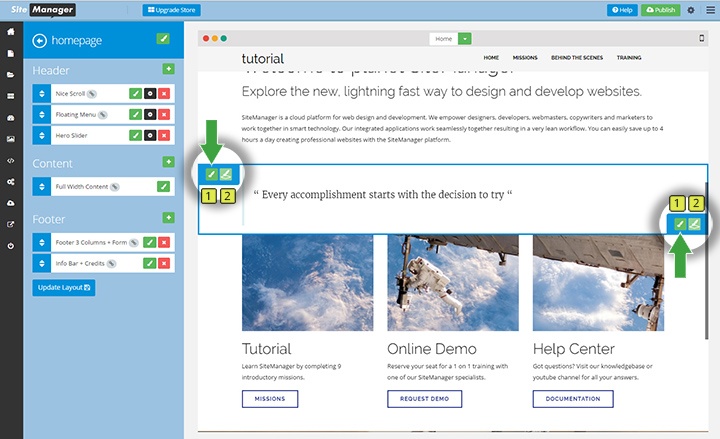Add a component to the Content section
This screenshot has height=439, width=720.
(x=169, y=162)
